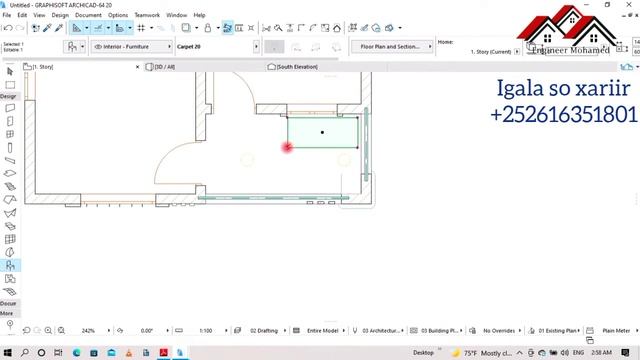Click the Zoom In magnifier icon
640x360 pixels.
pyautogui.click(x=48, y=330)
